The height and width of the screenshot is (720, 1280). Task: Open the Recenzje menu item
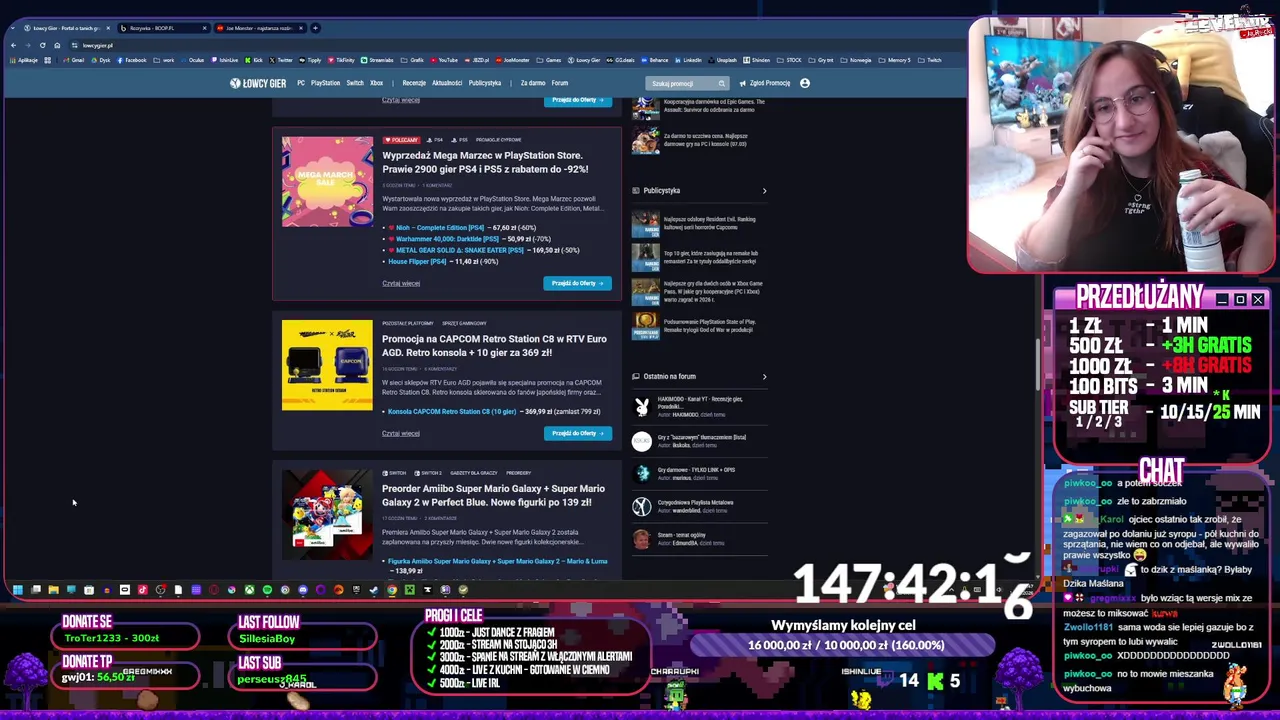pyautogui.click(x=414, y=83)
